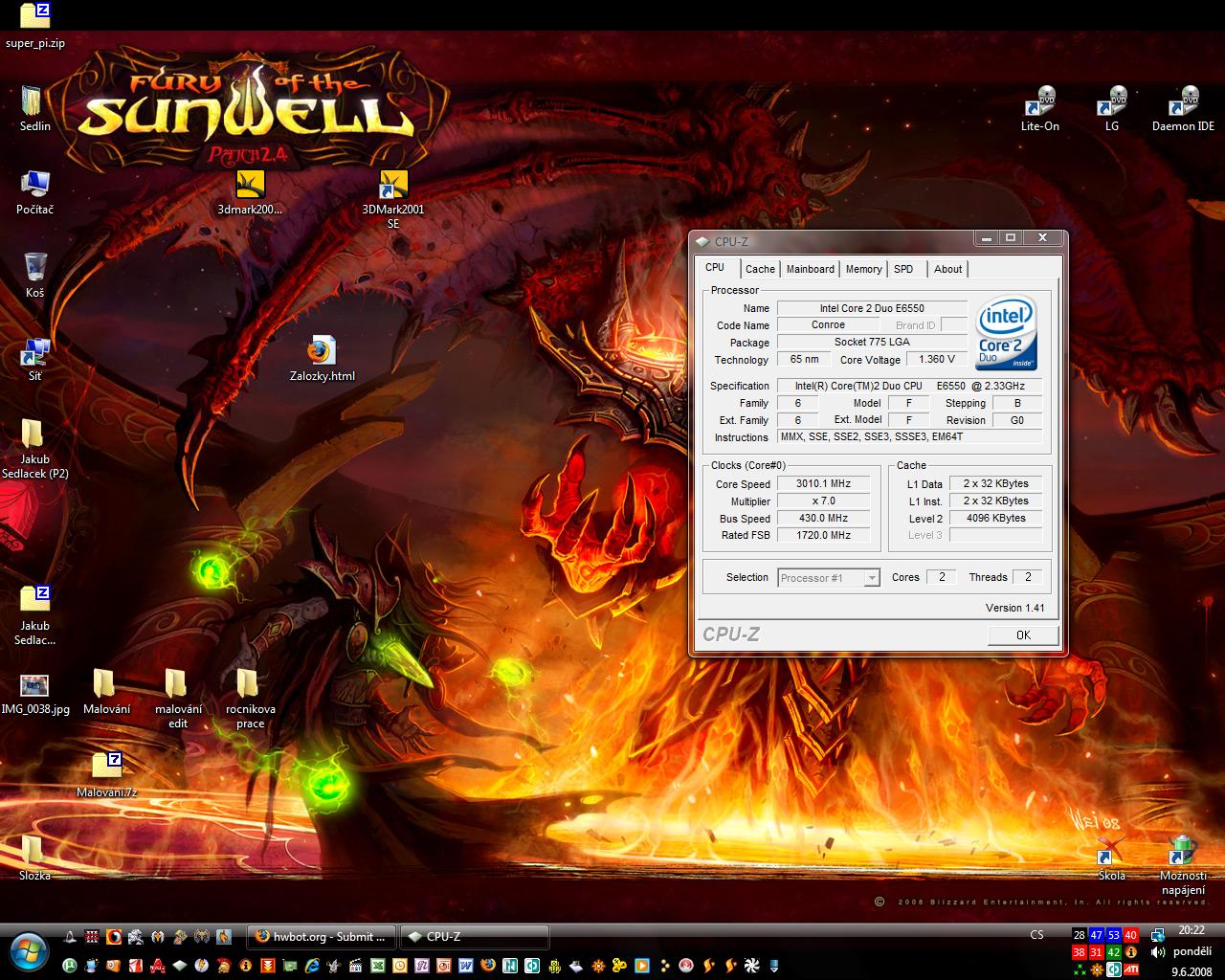Switch to hwbot.org Firefox taskbar window
This screenshot has width=1225, height=980.
pyautogui.click(x=321, y=937)
